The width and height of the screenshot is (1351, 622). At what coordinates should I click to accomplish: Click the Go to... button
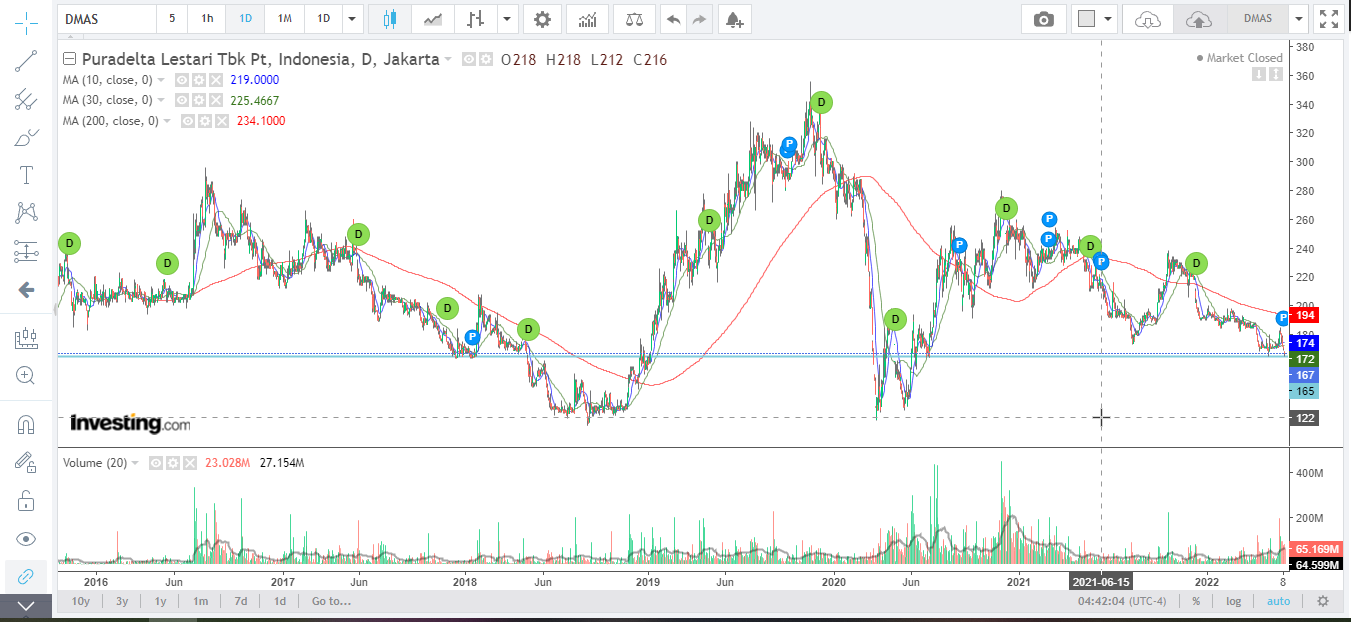(x=331, y=601)
